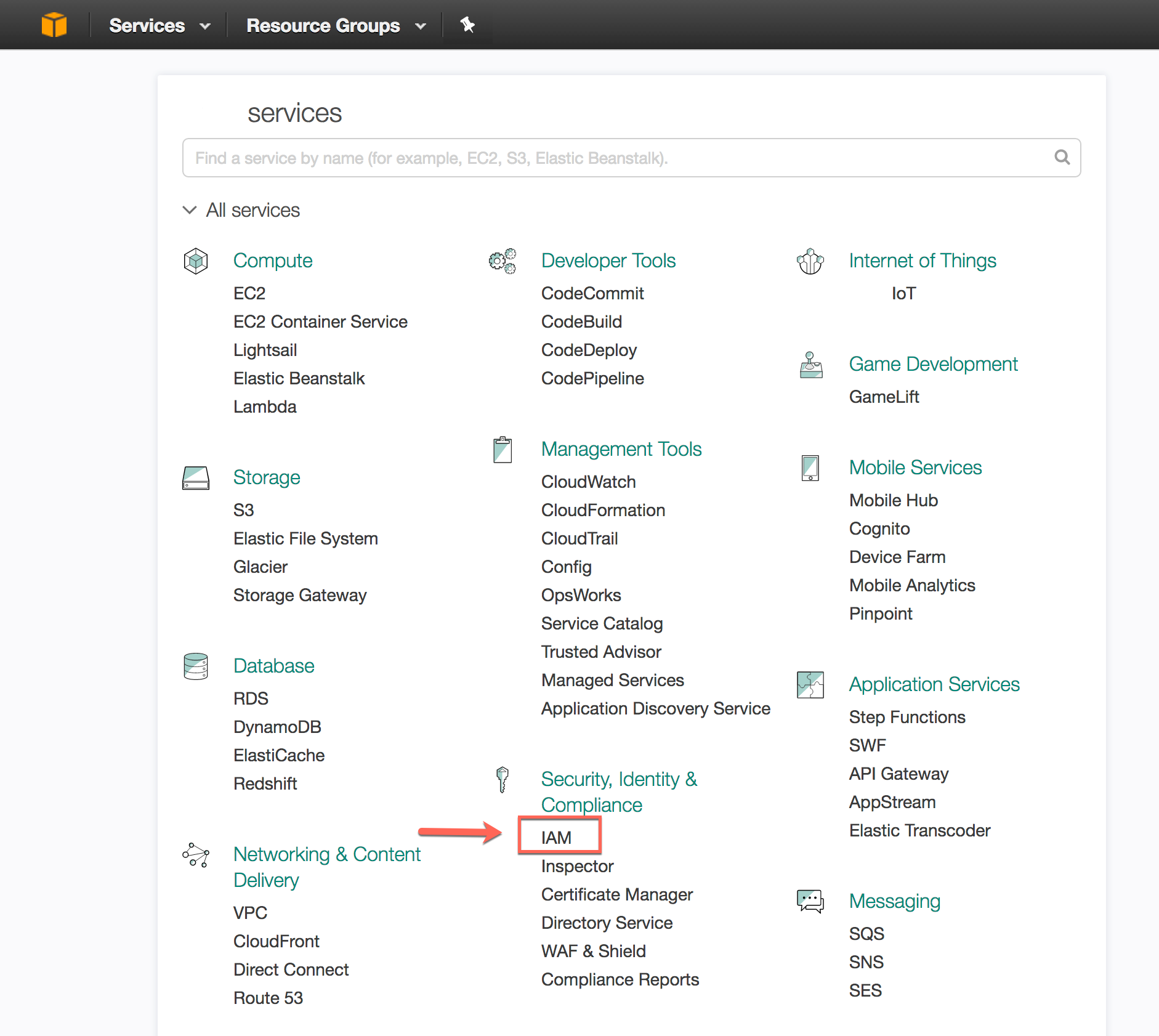Image resolution: width=1159 pixels, height=1036 pixels.
Task: Go to the S3 storage service
Action: [244, 510]
